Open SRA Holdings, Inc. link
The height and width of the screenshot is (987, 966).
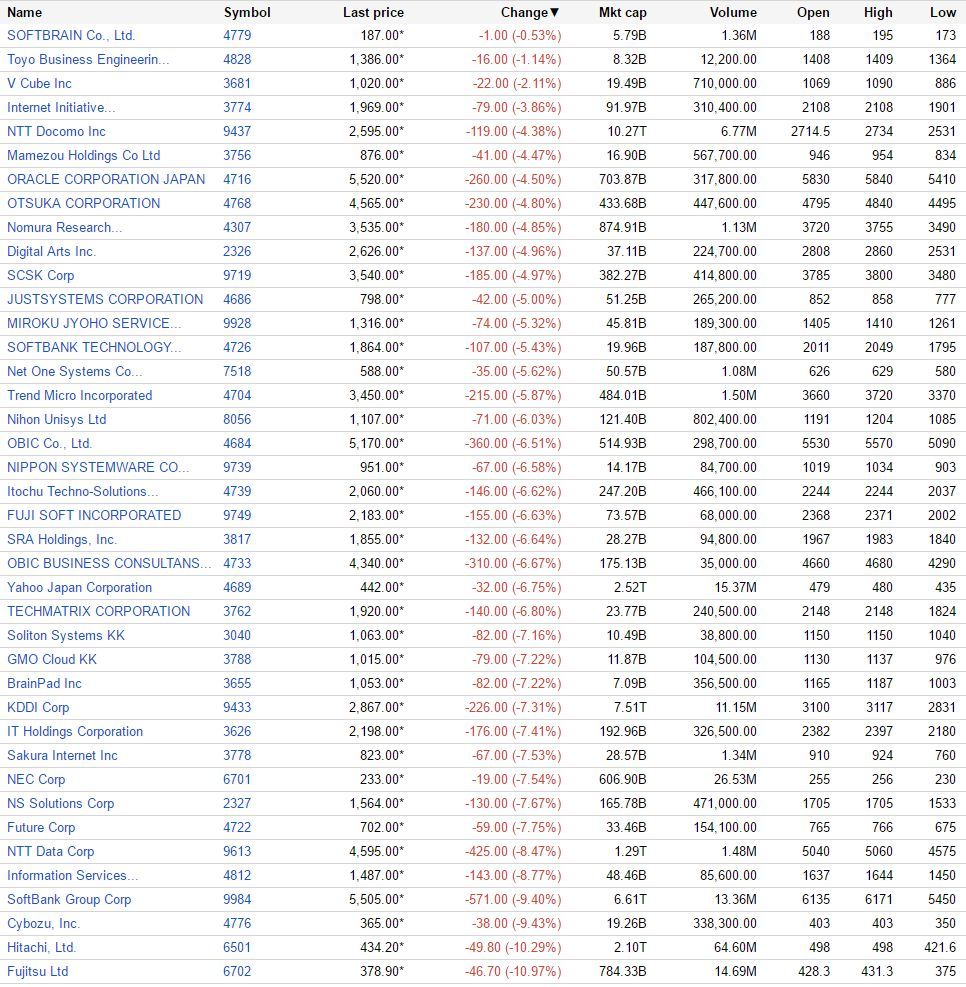click(x=62, y=539)
